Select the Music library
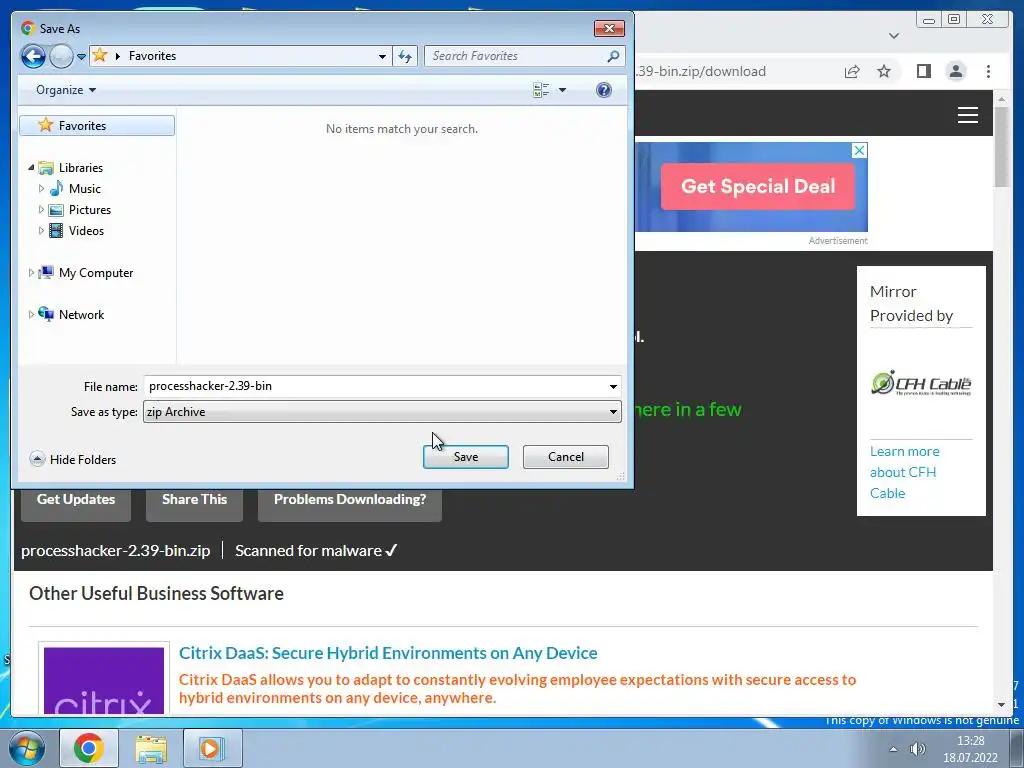The image size is (1024, 768). pyautogui.click(x=84, y=189)
